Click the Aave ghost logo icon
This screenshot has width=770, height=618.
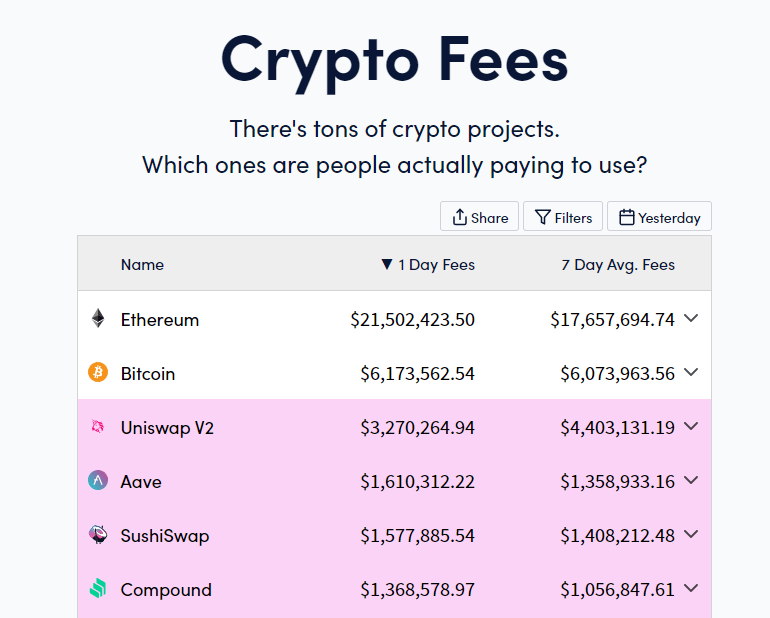[98, 480]
